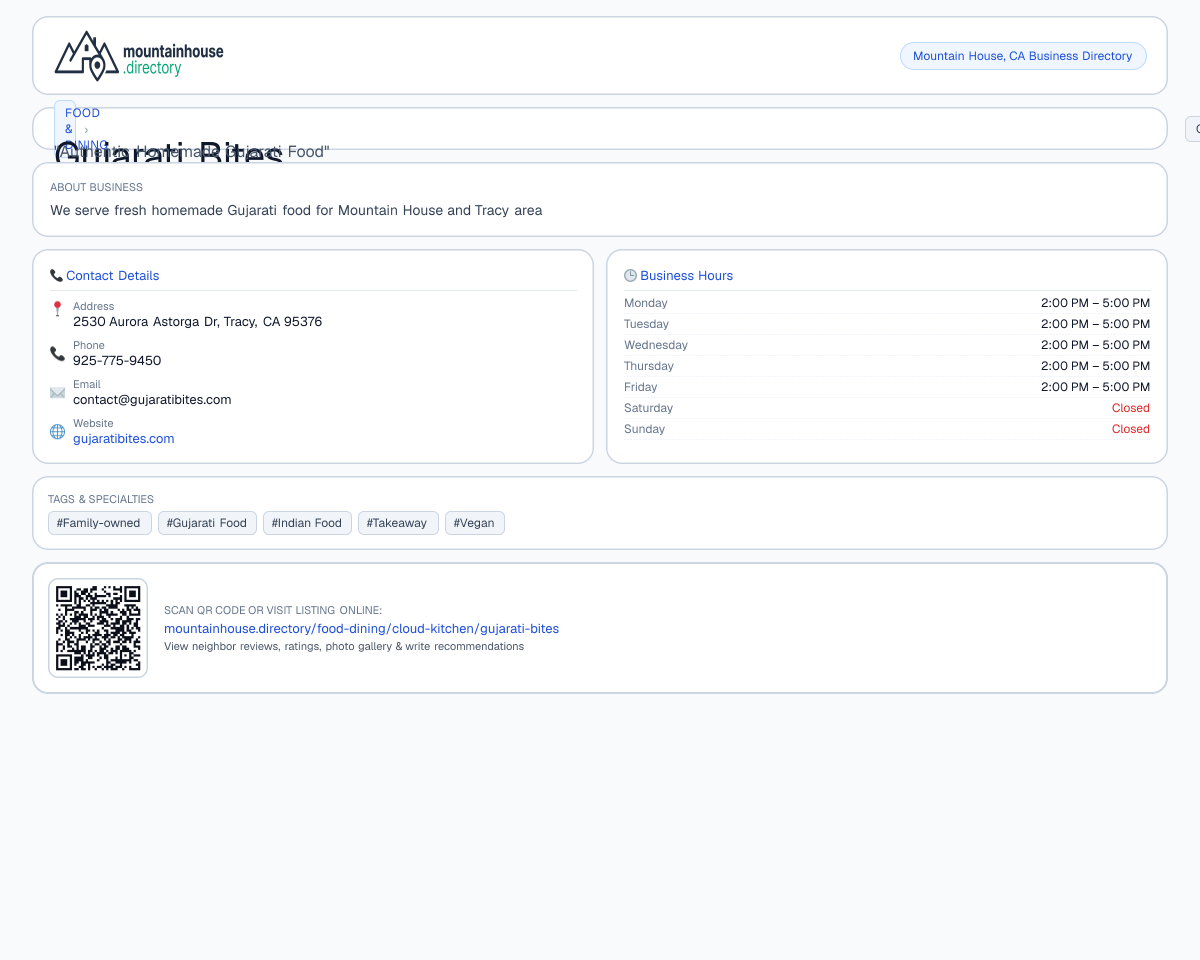Select the #Family-owned tag
The height and width of the screenshot is (960, 1200).
click(100, 523)
